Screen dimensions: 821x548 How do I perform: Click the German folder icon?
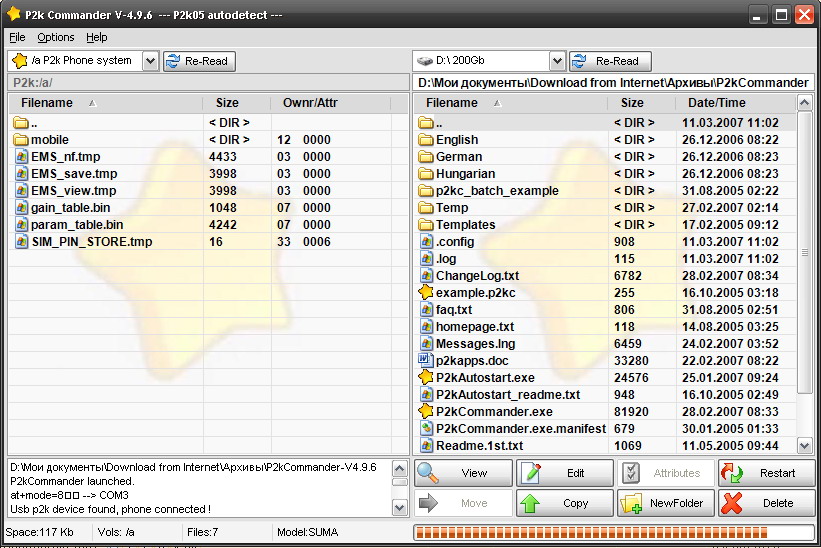(426, 156)
